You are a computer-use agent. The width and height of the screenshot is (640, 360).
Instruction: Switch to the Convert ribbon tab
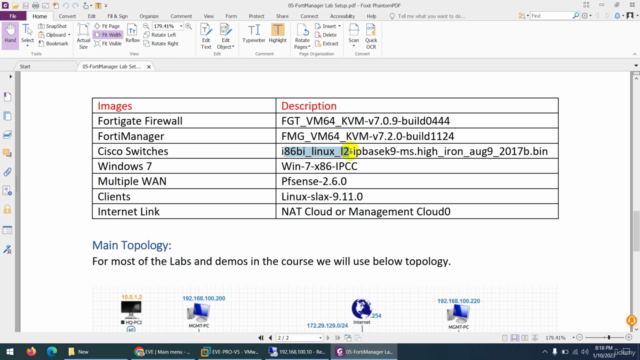[x=67, y=16]
